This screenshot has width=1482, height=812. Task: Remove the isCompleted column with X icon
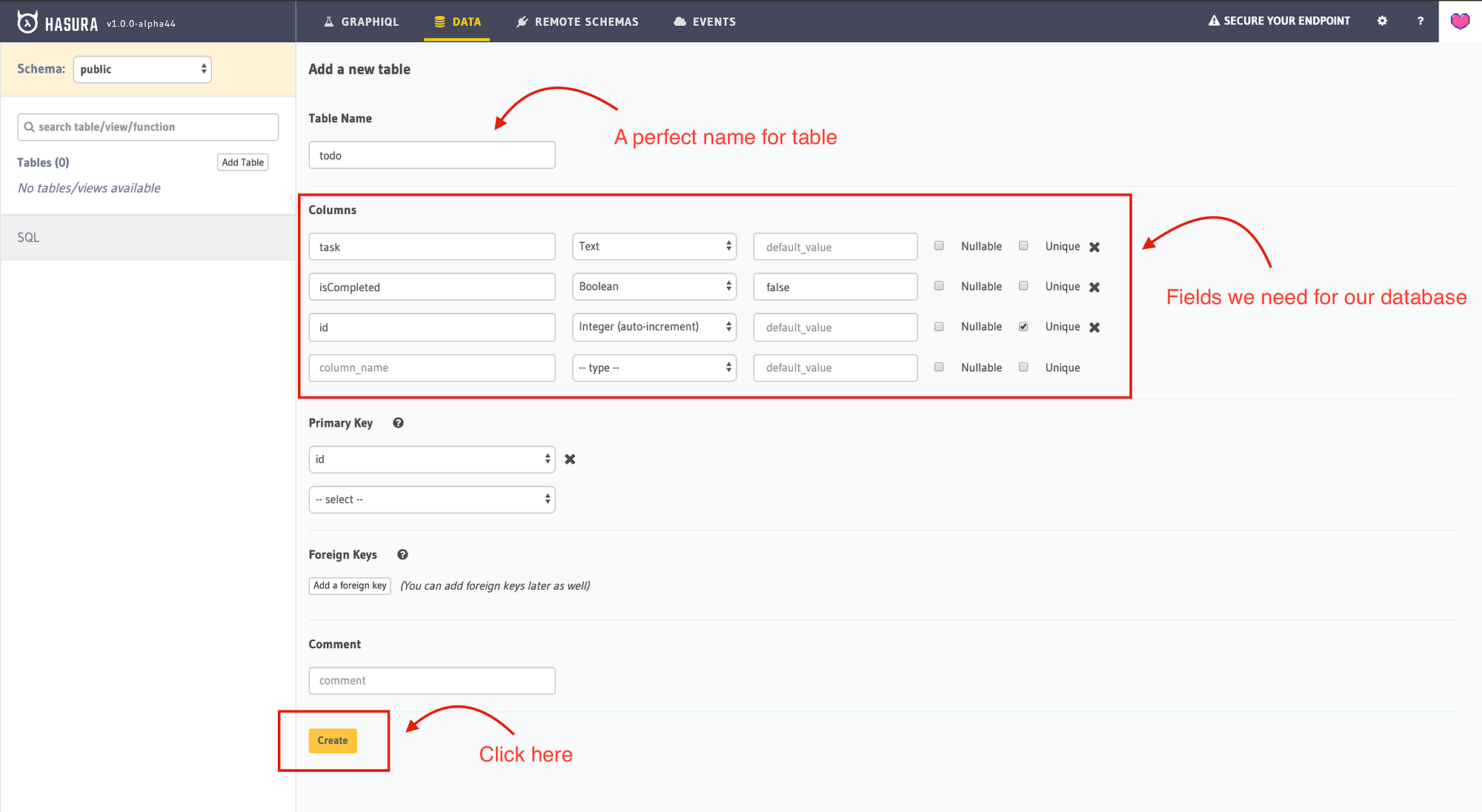1094,287
